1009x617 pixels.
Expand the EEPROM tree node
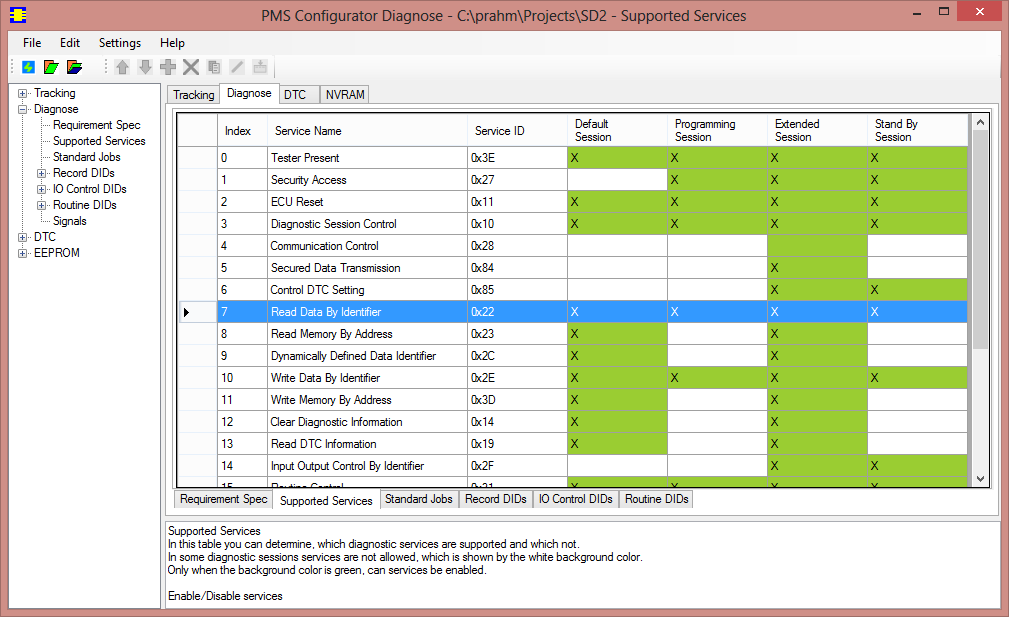[x=22, y=252]
